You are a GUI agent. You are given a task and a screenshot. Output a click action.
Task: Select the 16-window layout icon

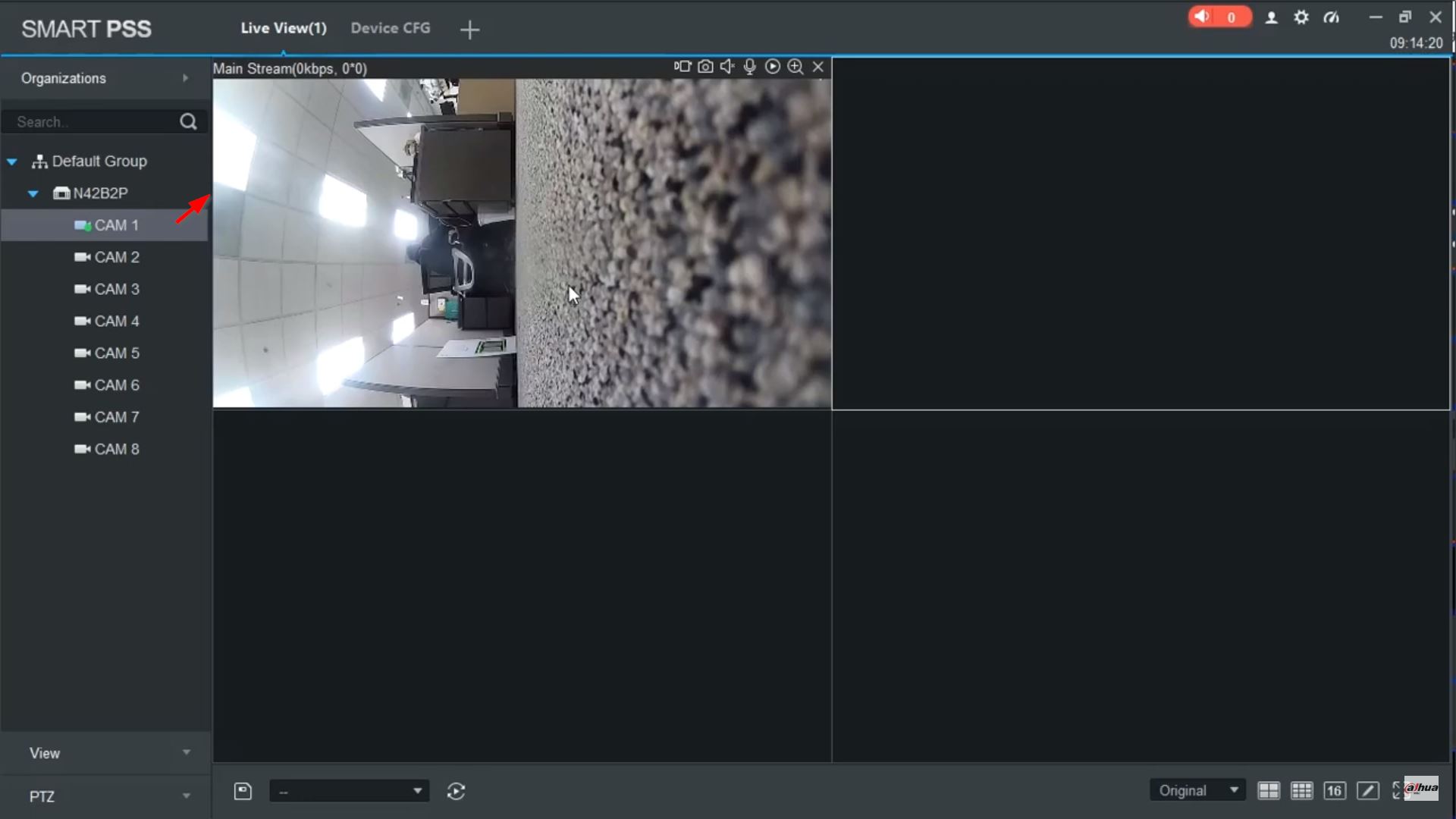pyautogui.click(x=1335, y=791)
